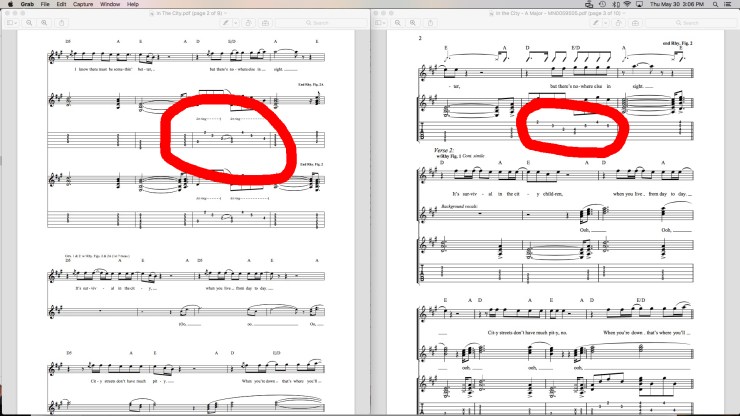This screenshot has height=416, width=740.
Task: Click the screen sharing status icon
Action: [x=589, y=4]
